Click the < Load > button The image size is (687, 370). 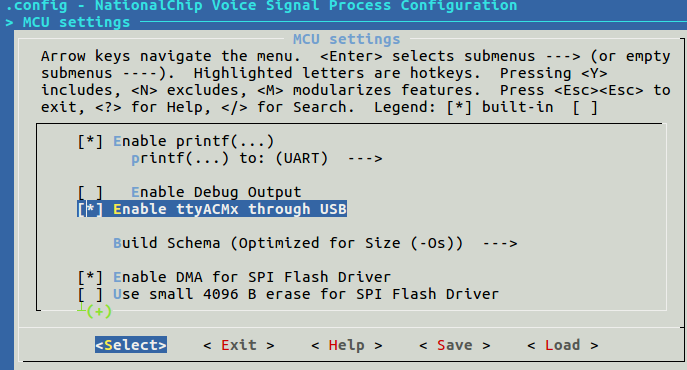tap(563, 345)
